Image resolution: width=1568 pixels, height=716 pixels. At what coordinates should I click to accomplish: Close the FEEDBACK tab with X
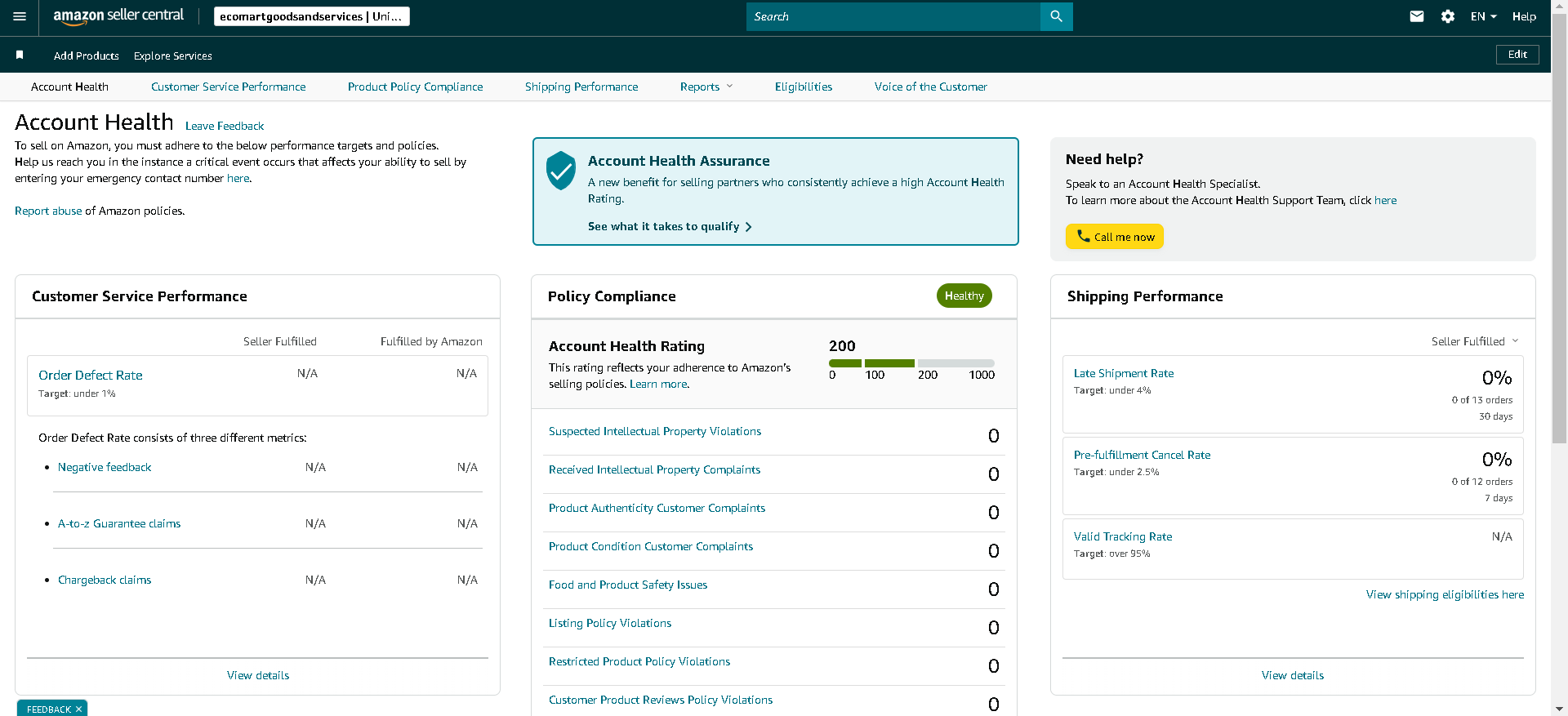click(78, 709)
